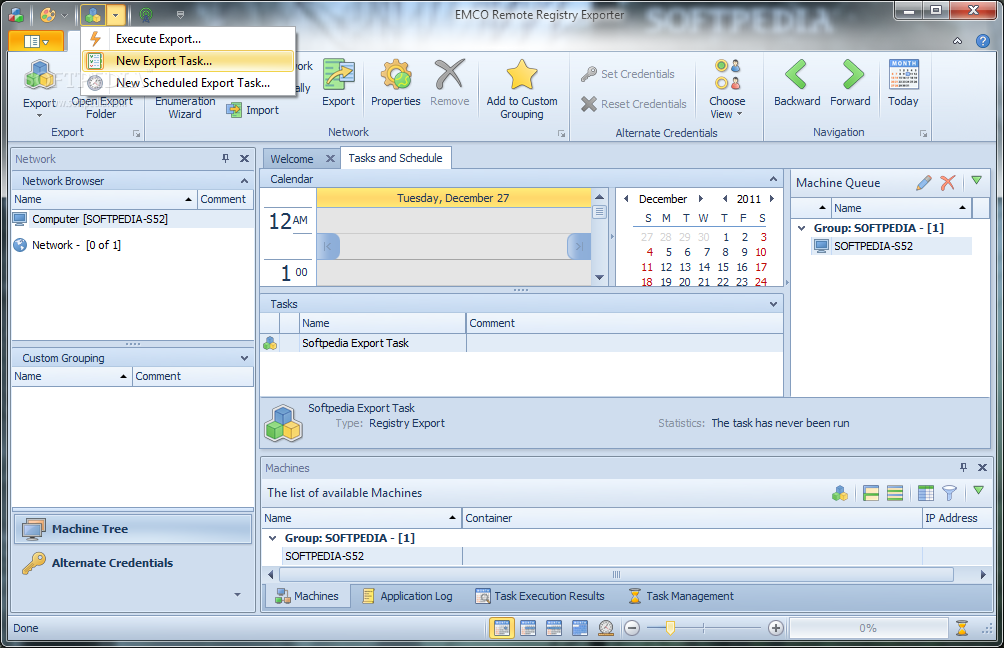Go to next year after 2011
1004x648 pixels.
click(772, 199)
